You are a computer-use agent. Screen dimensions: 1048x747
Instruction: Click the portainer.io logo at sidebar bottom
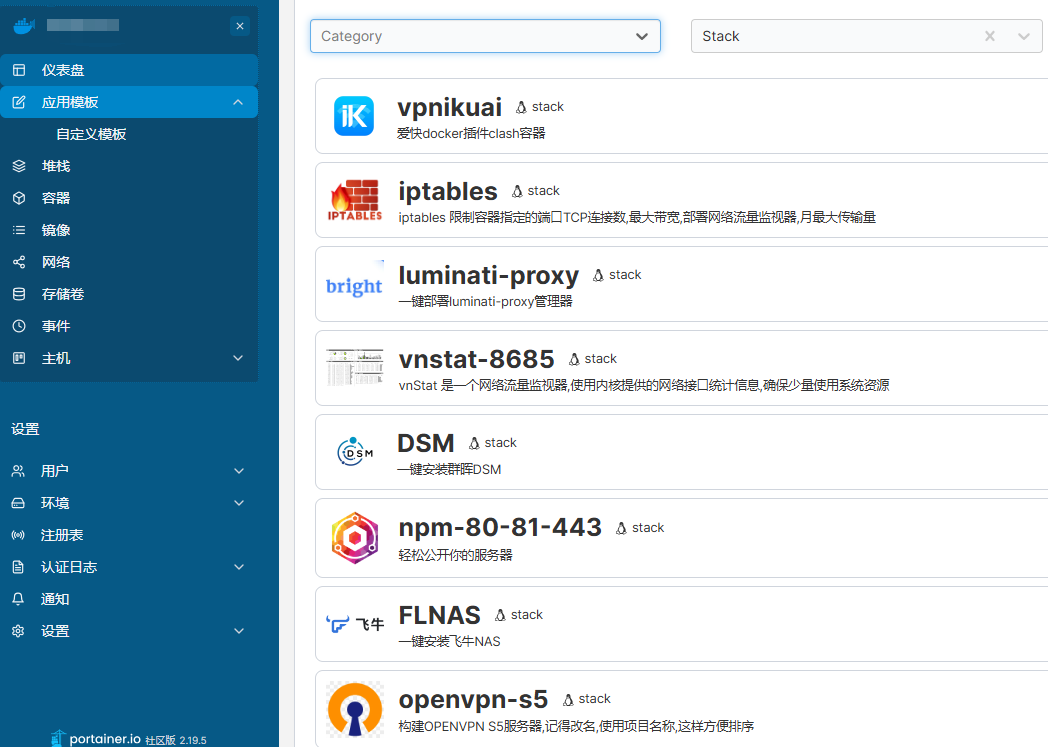[x=96, y=738]
